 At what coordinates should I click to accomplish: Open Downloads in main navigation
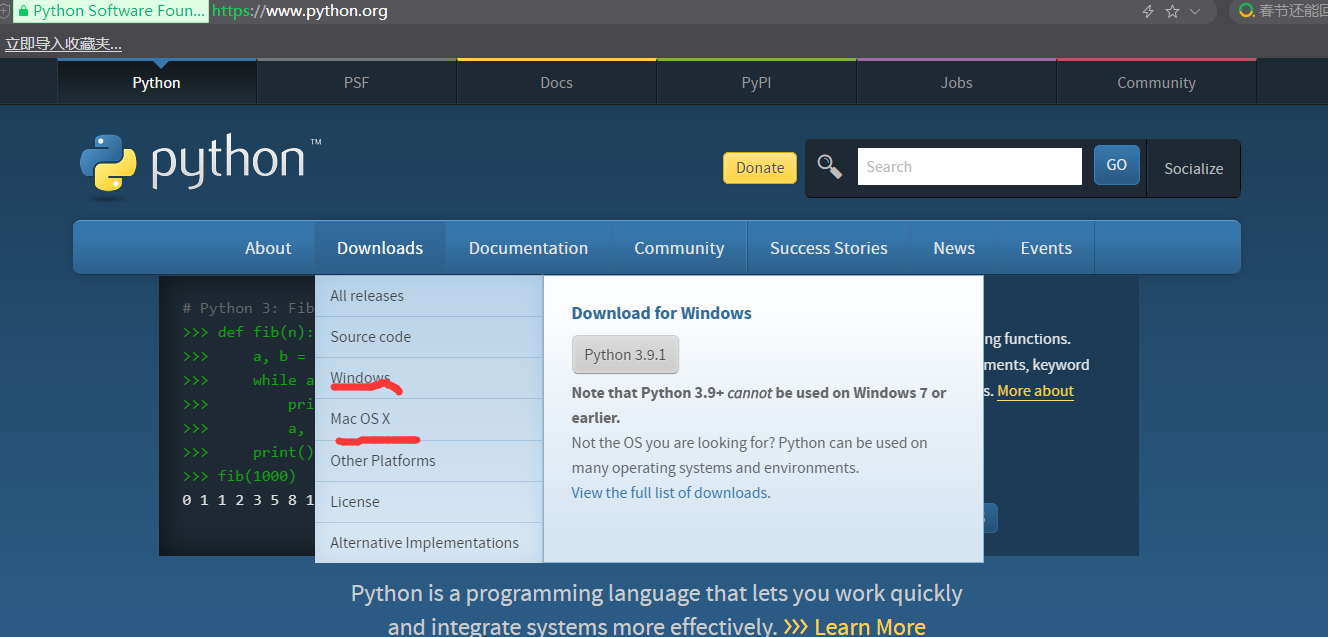pyautogui.click(x=380, y=248)
